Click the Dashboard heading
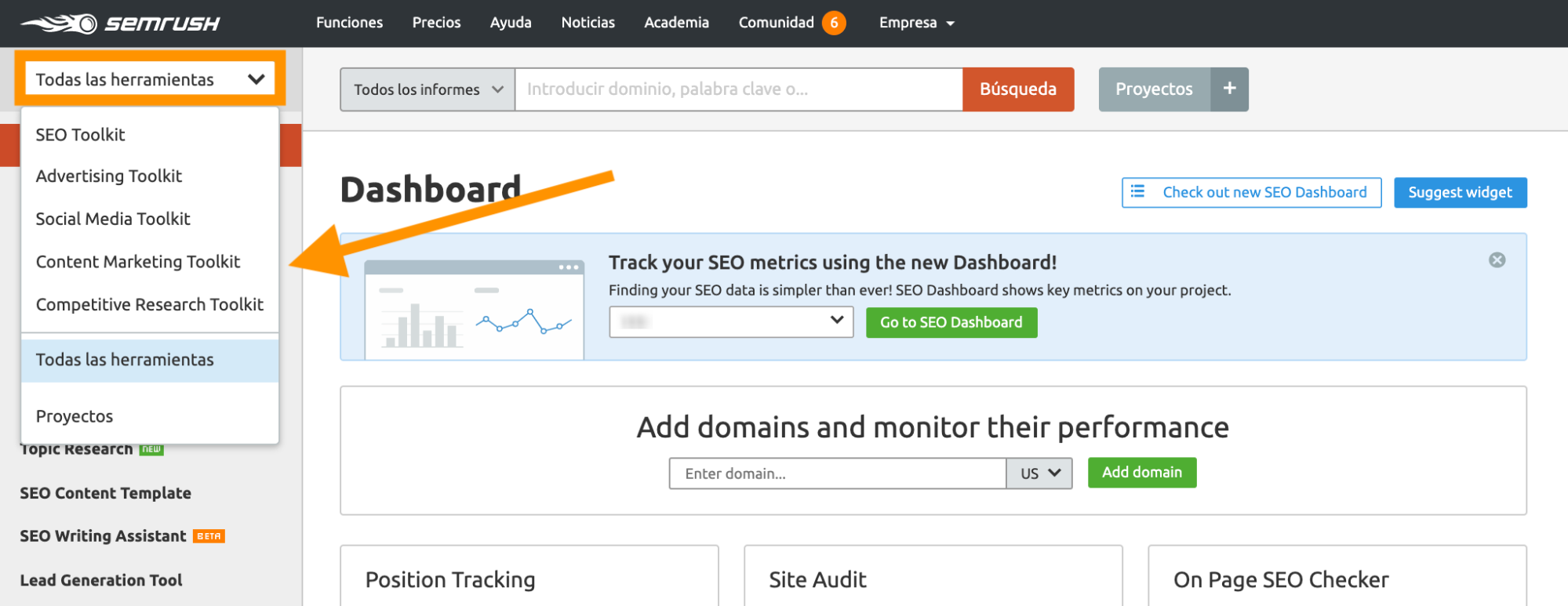 (x=431, y=190)
